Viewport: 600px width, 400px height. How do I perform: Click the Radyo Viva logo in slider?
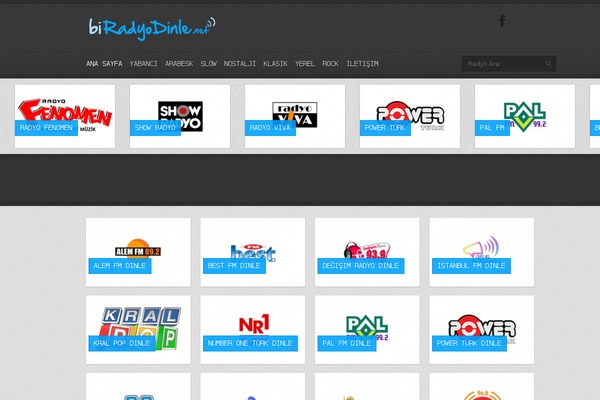295,114
